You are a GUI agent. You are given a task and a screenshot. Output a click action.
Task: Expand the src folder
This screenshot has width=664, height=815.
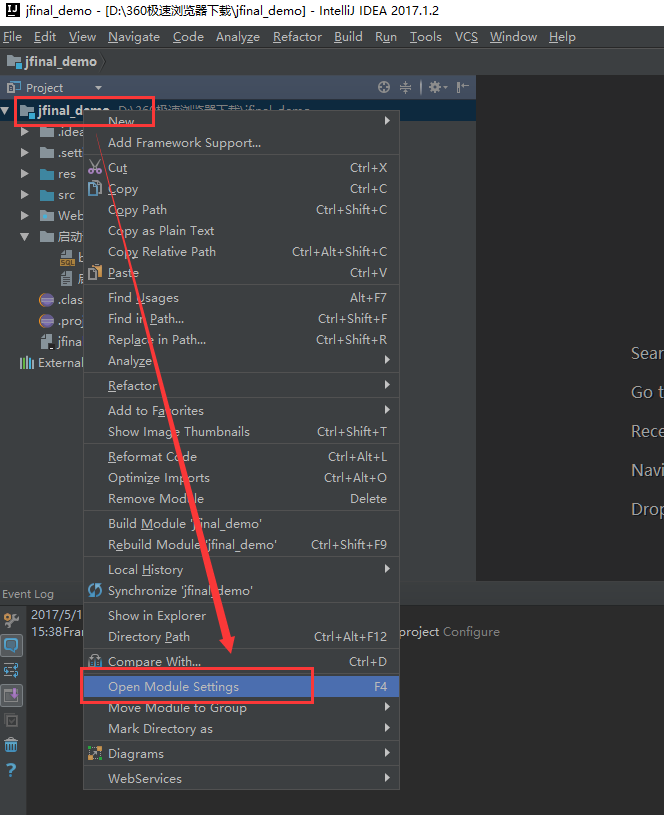(24, 194)
